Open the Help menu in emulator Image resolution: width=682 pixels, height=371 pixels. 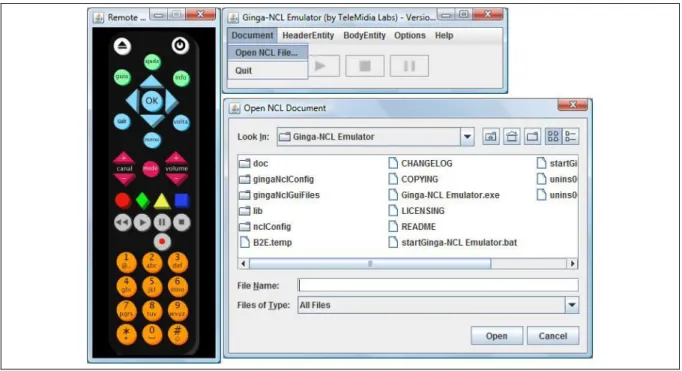point(444,35)
